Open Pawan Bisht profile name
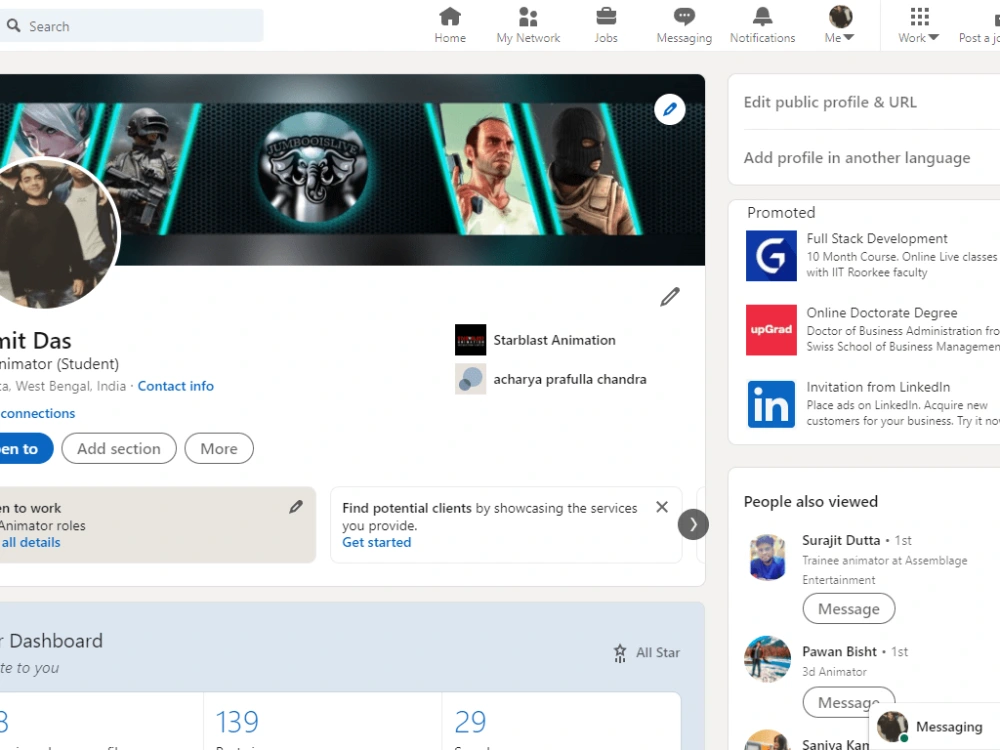Viewport: 1000px width, 750px height. pos(839,651)
